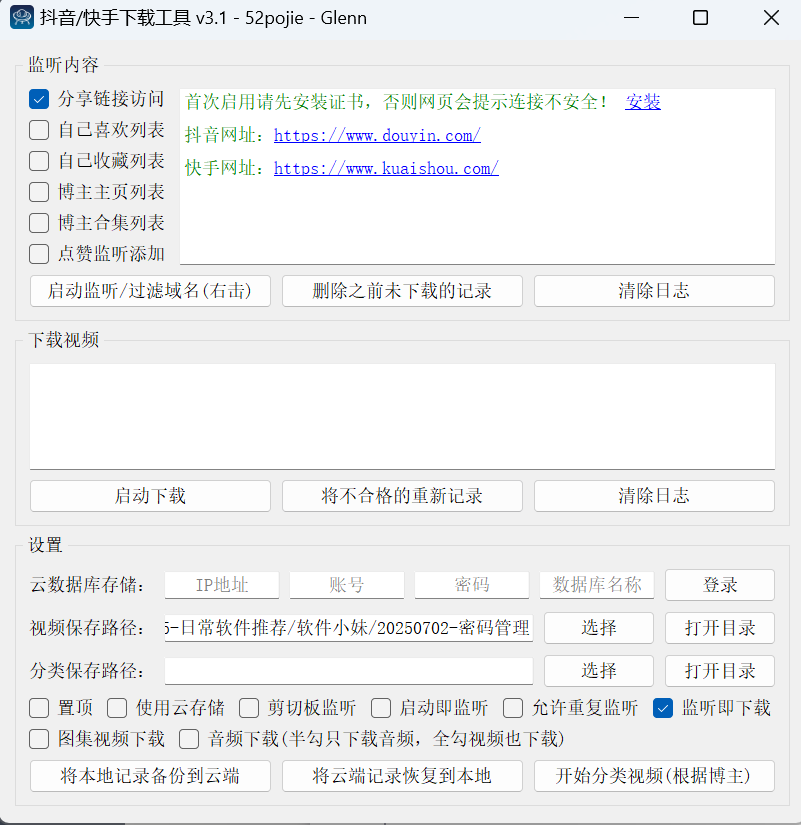The height and width of the screenshot is (825, 801).
Task: Click the 安装 certificate link
Action: [x=643, y=101]
